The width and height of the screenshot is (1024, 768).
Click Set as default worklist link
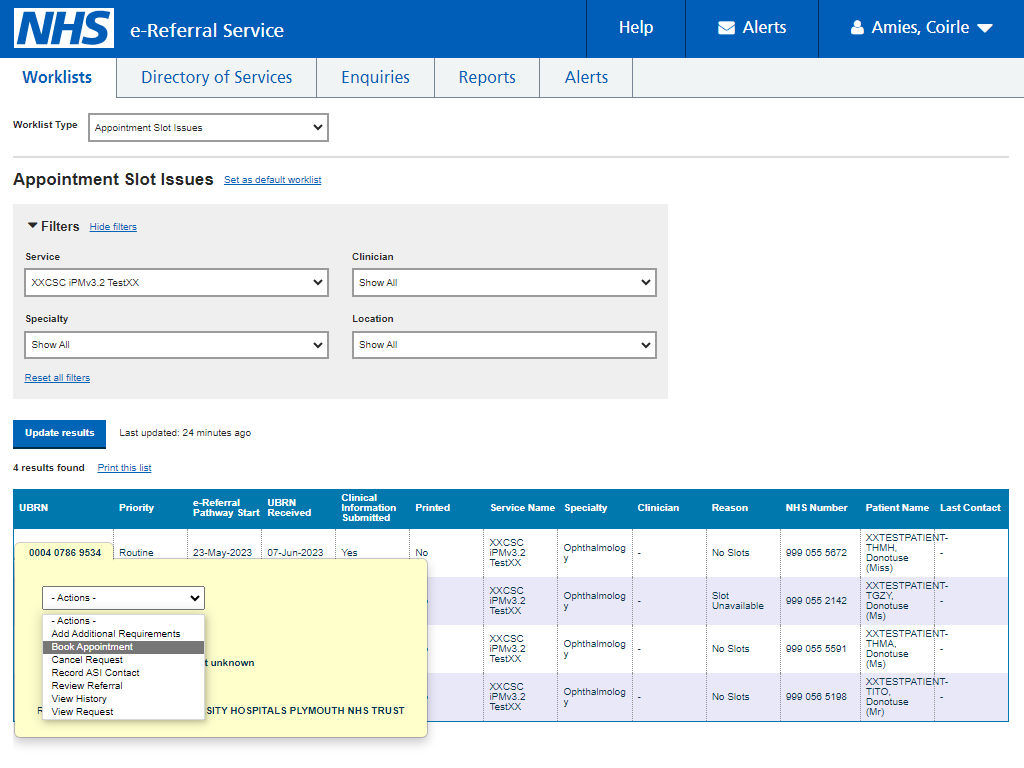(x=272, y=180)
